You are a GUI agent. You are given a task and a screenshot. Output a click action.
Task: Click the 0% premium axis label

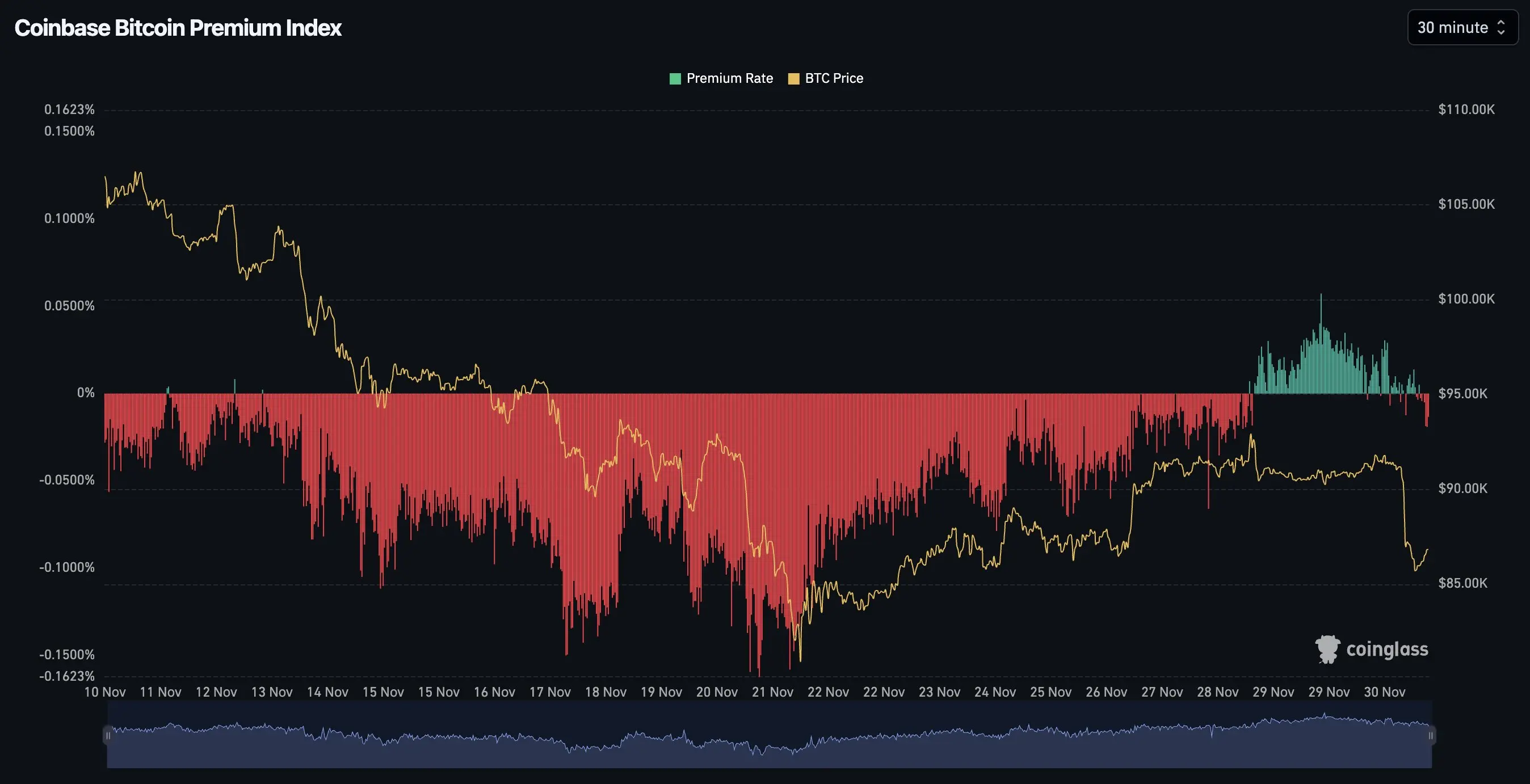pos(86,393)
